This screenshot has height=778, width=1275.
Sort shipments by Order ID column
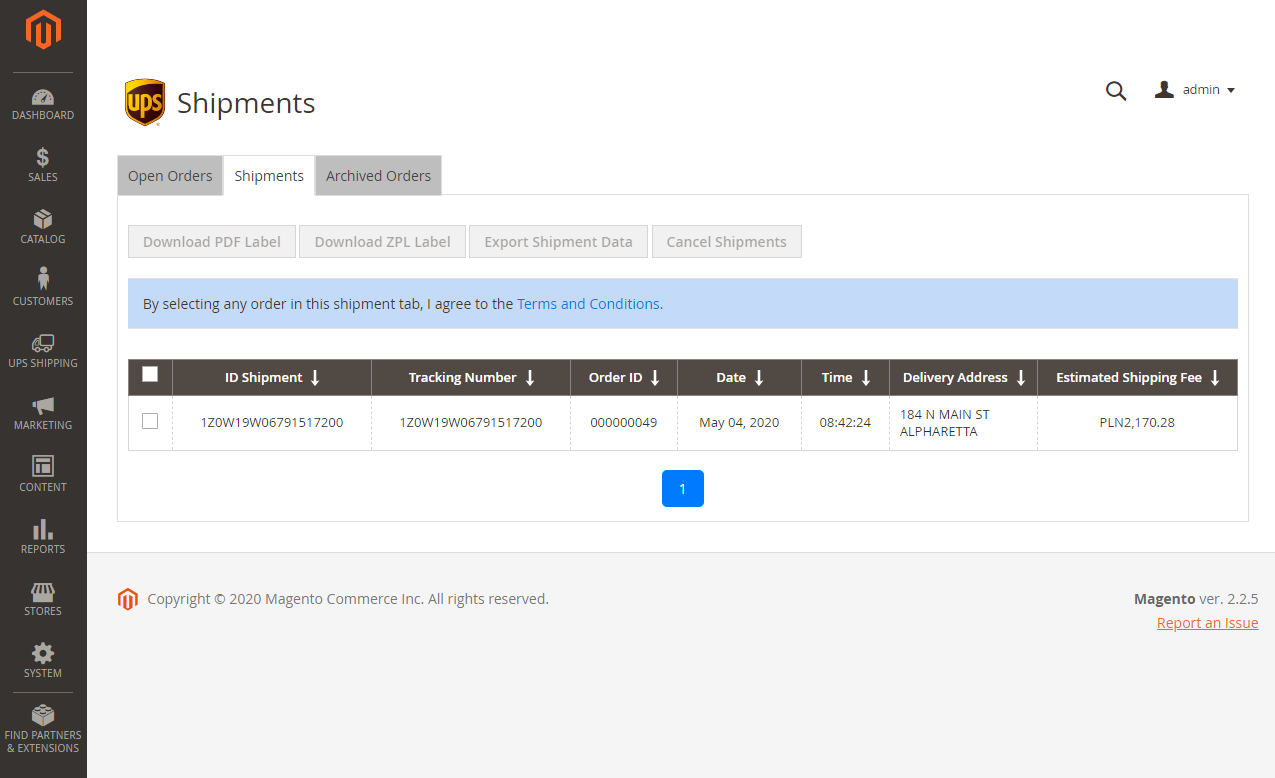(x=623, y=377)
